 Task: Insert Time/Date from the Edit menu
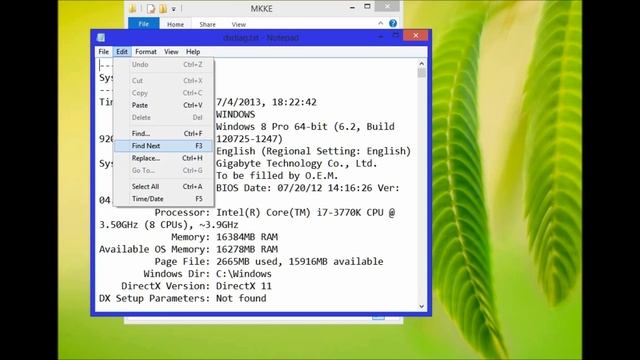click(x=164, y=199)
